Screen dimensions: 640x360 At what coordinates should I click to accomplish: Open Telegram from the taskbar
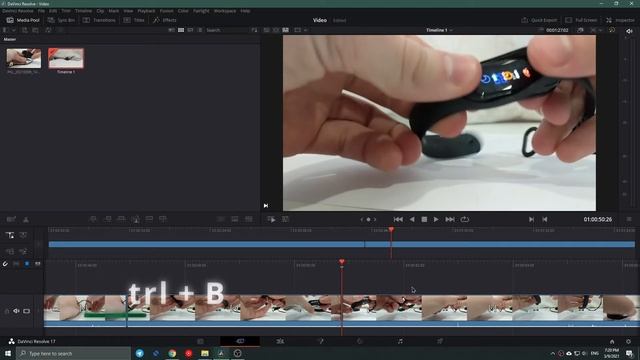140,353
